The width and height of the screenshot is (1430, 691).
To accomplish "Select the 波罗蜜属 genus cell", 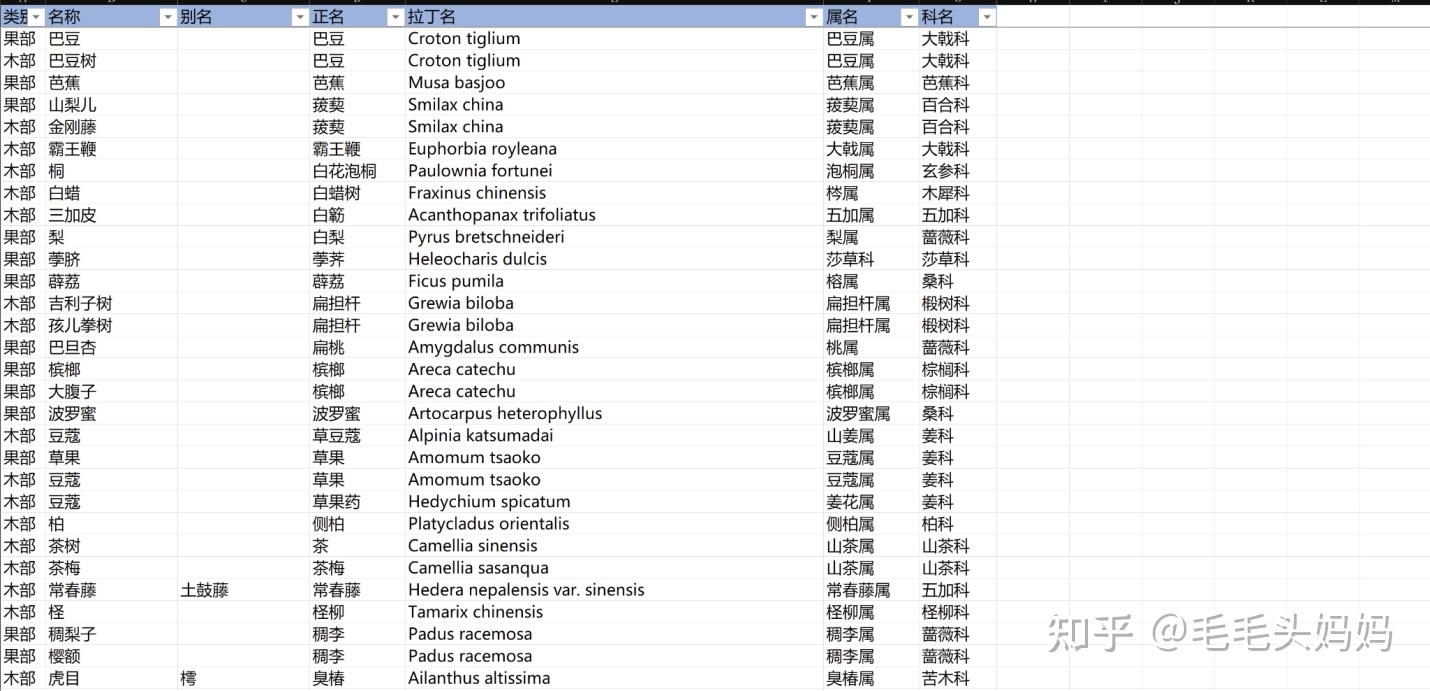I will [x=871, y=413].
